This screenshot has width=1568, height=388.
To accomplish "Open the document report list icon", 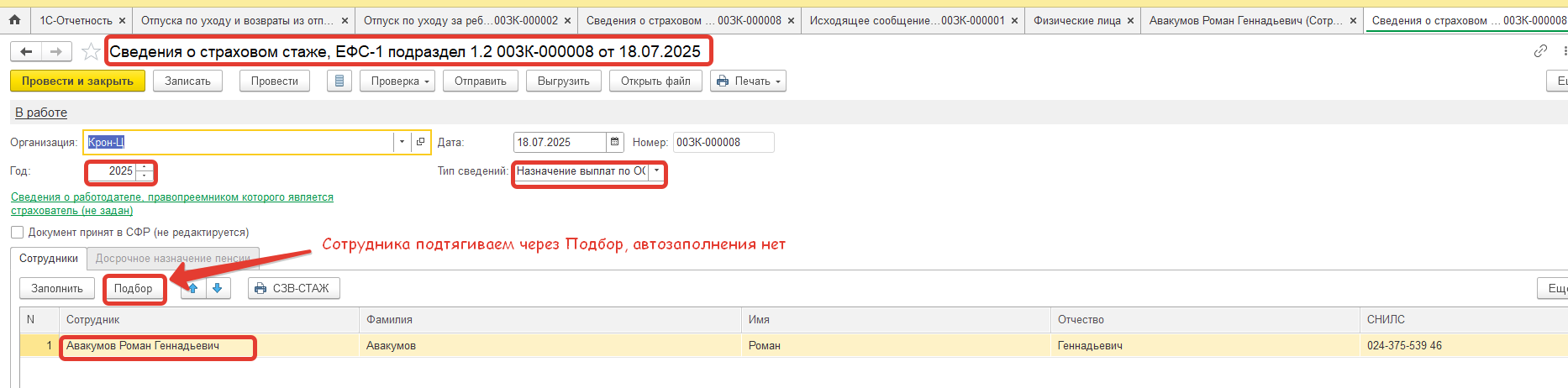I will [x=339, y=81].
